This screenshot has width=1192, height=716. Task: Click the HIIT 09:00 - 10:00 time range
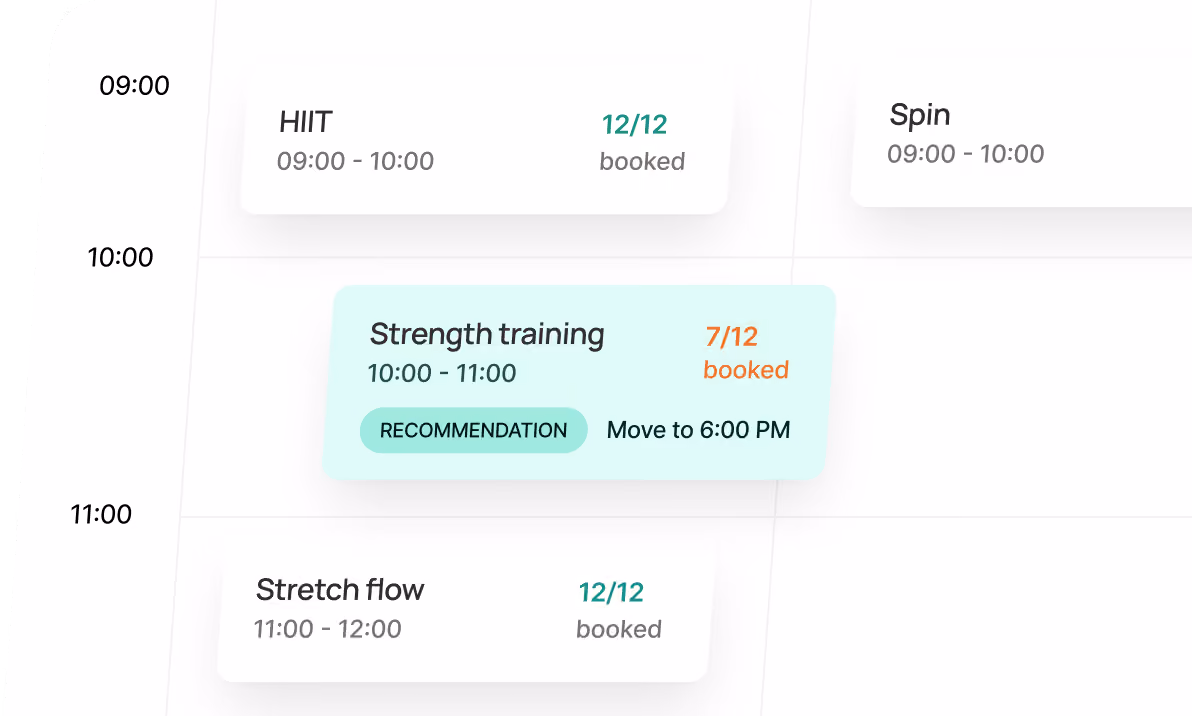[x=355, y=161]
